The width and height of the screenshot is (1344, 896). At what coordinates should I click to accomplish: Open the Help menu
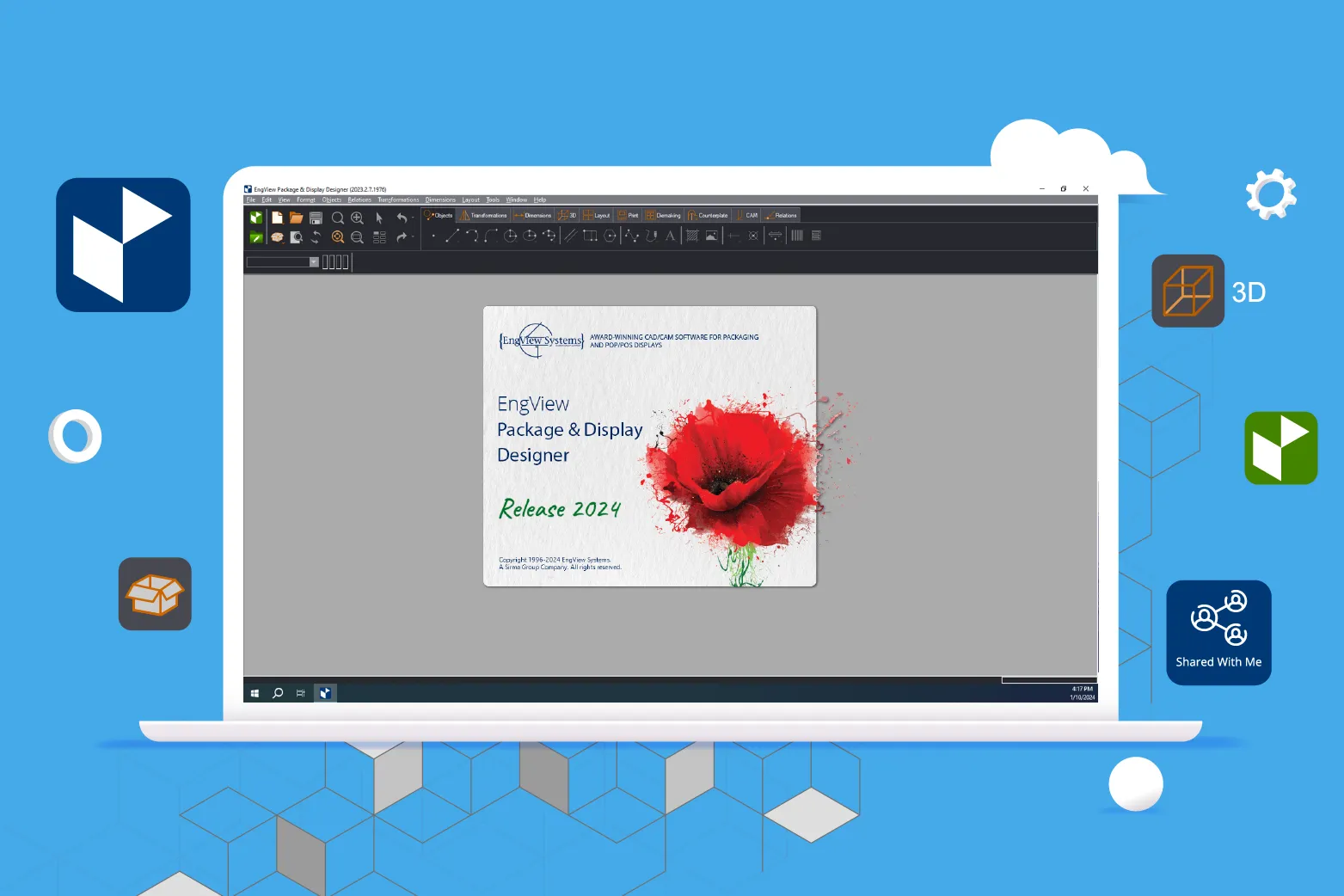[x=540, y=199]
